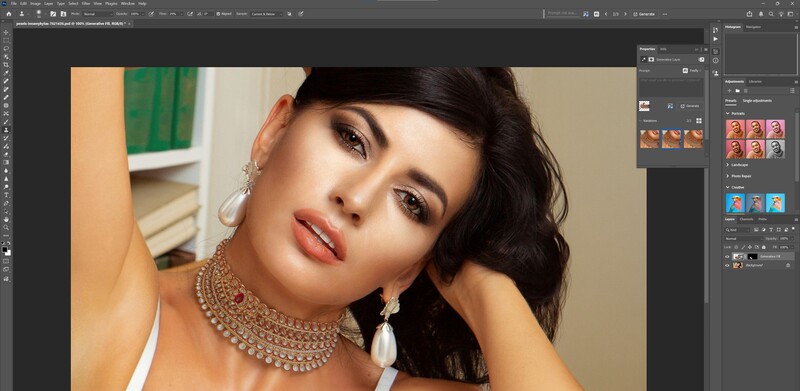Open the History panel icon in dock
The image size is (800, 391).
pyautogui.click(x=715, y=31)
